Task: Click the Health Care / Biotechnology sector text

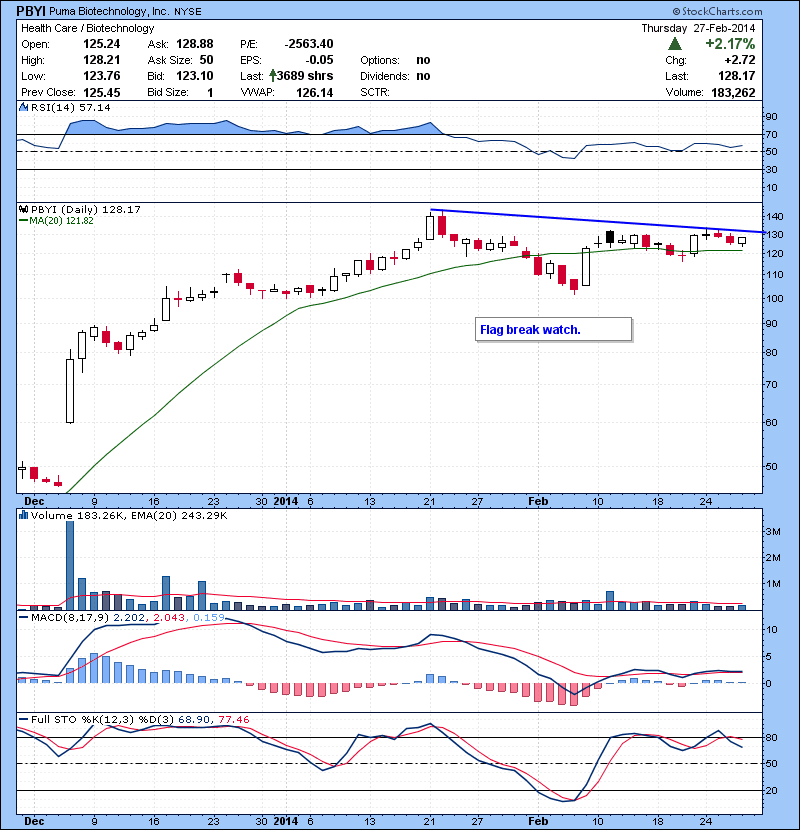Action: [87, 28]
